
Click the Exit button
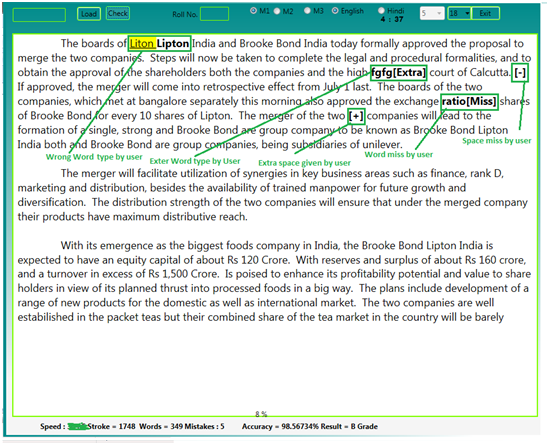[485, 13]
